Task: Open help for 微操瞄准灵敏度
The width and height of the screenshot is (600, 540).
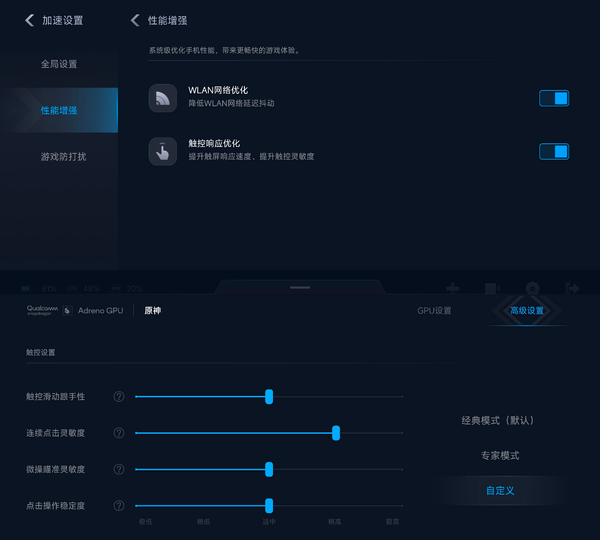Action: point(119,469)
